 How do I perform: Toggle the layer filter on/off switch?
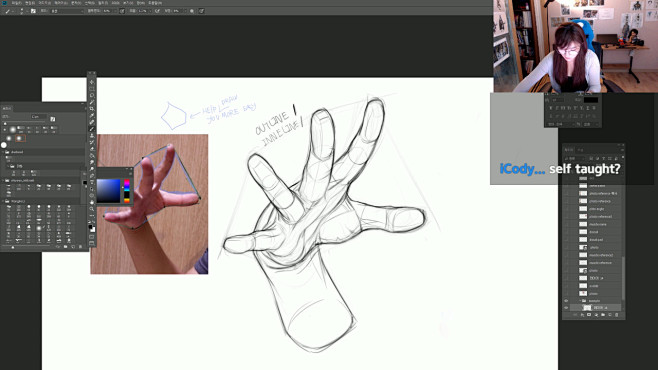coord(623,157)
